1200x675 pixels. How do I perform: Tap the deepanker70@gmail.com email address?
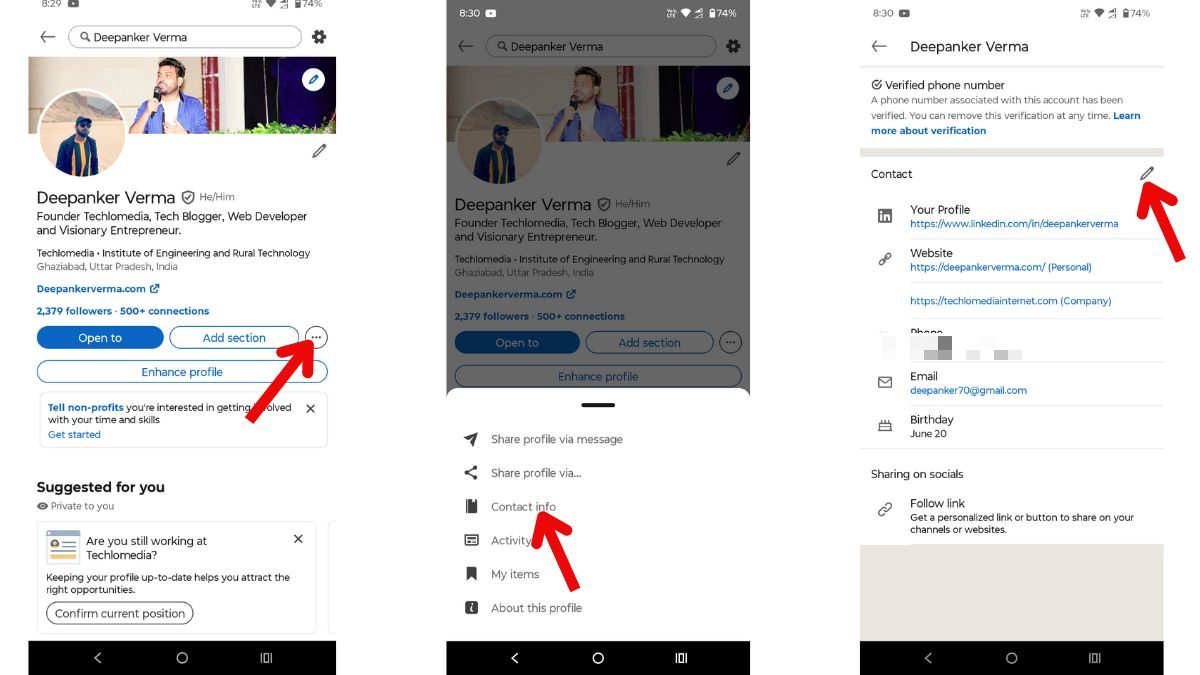point(968,390)
